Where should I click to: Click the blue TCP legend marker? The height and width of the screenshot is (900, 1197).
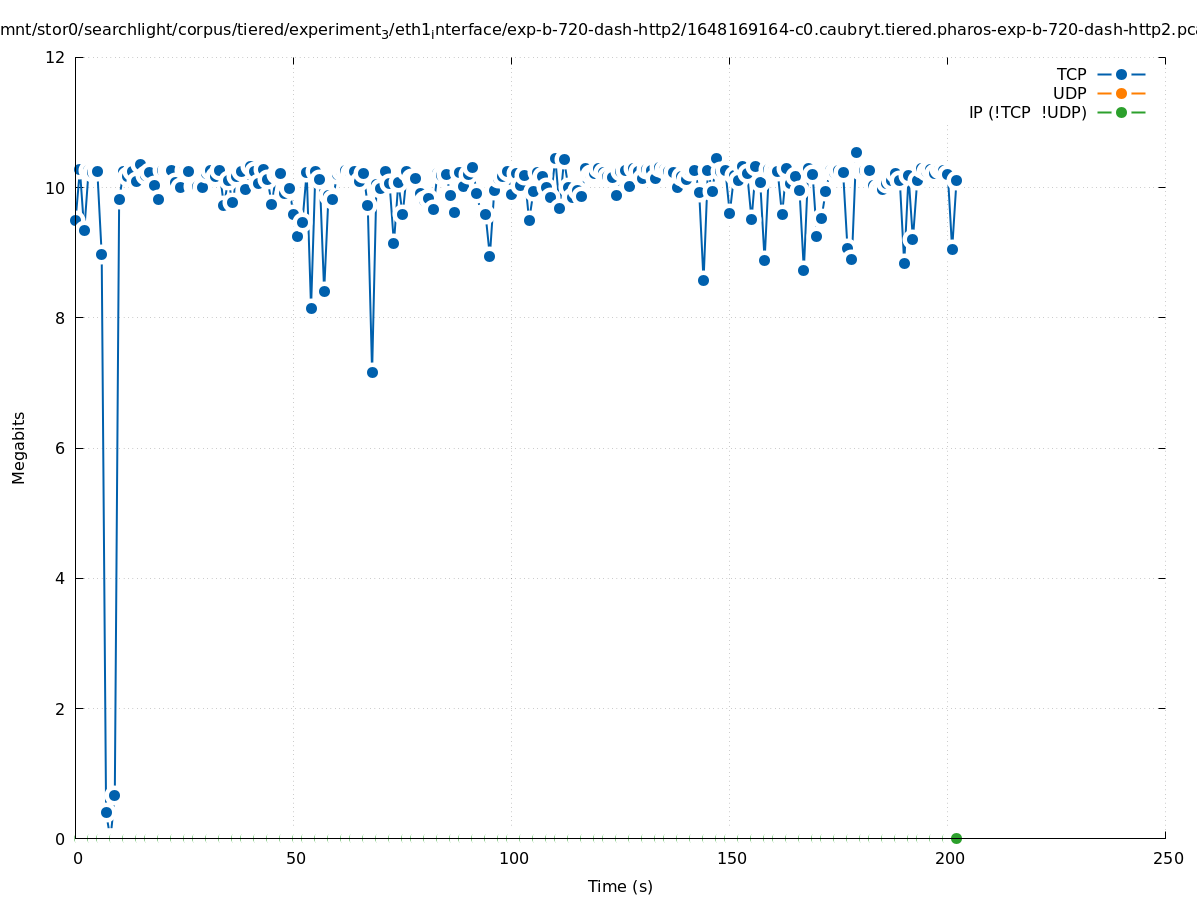coord(1121,74)
